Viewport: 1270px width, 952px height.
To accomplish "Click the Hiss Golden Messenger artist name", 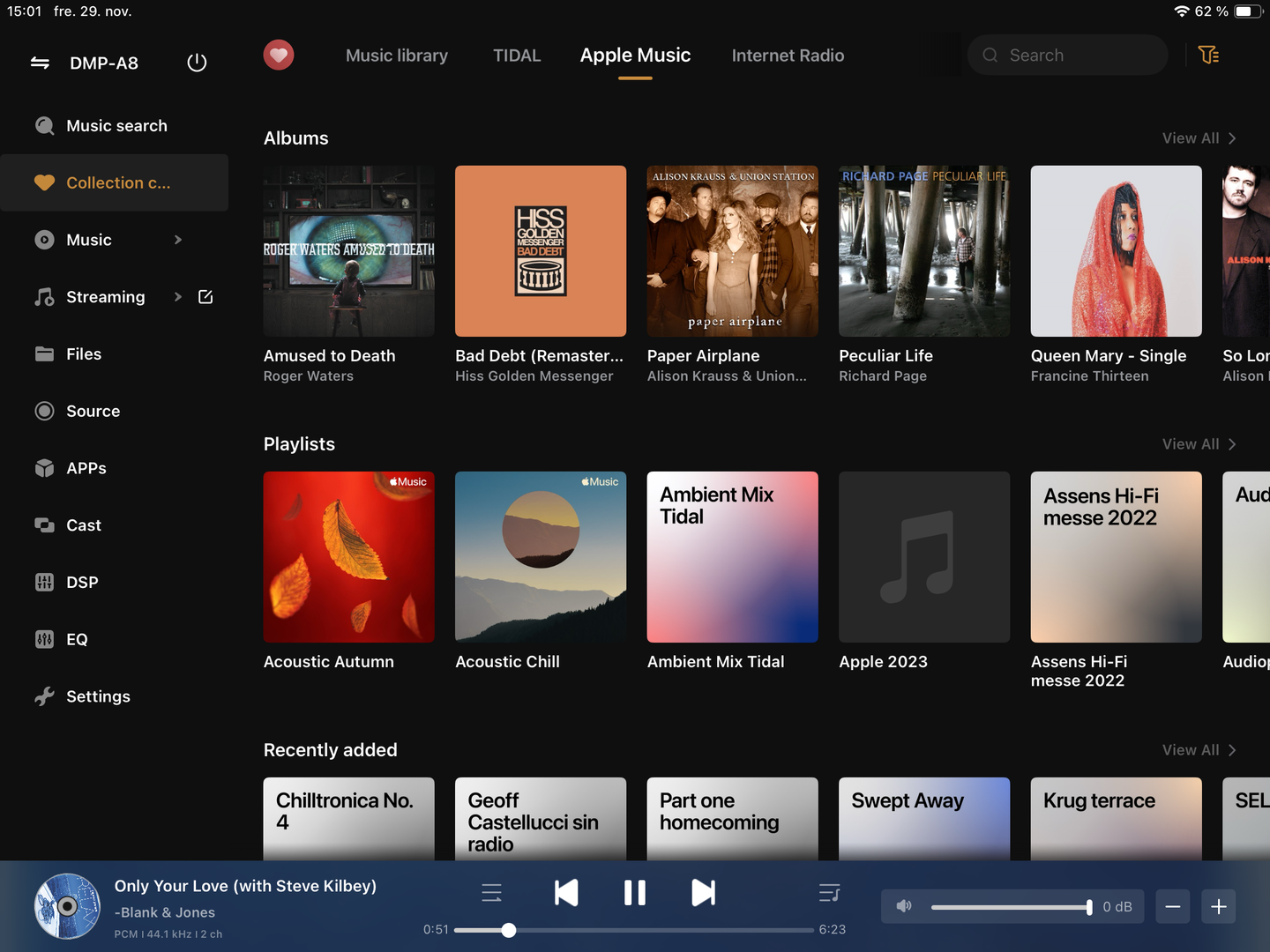I will pyautogui.click(x=534, y=376).
